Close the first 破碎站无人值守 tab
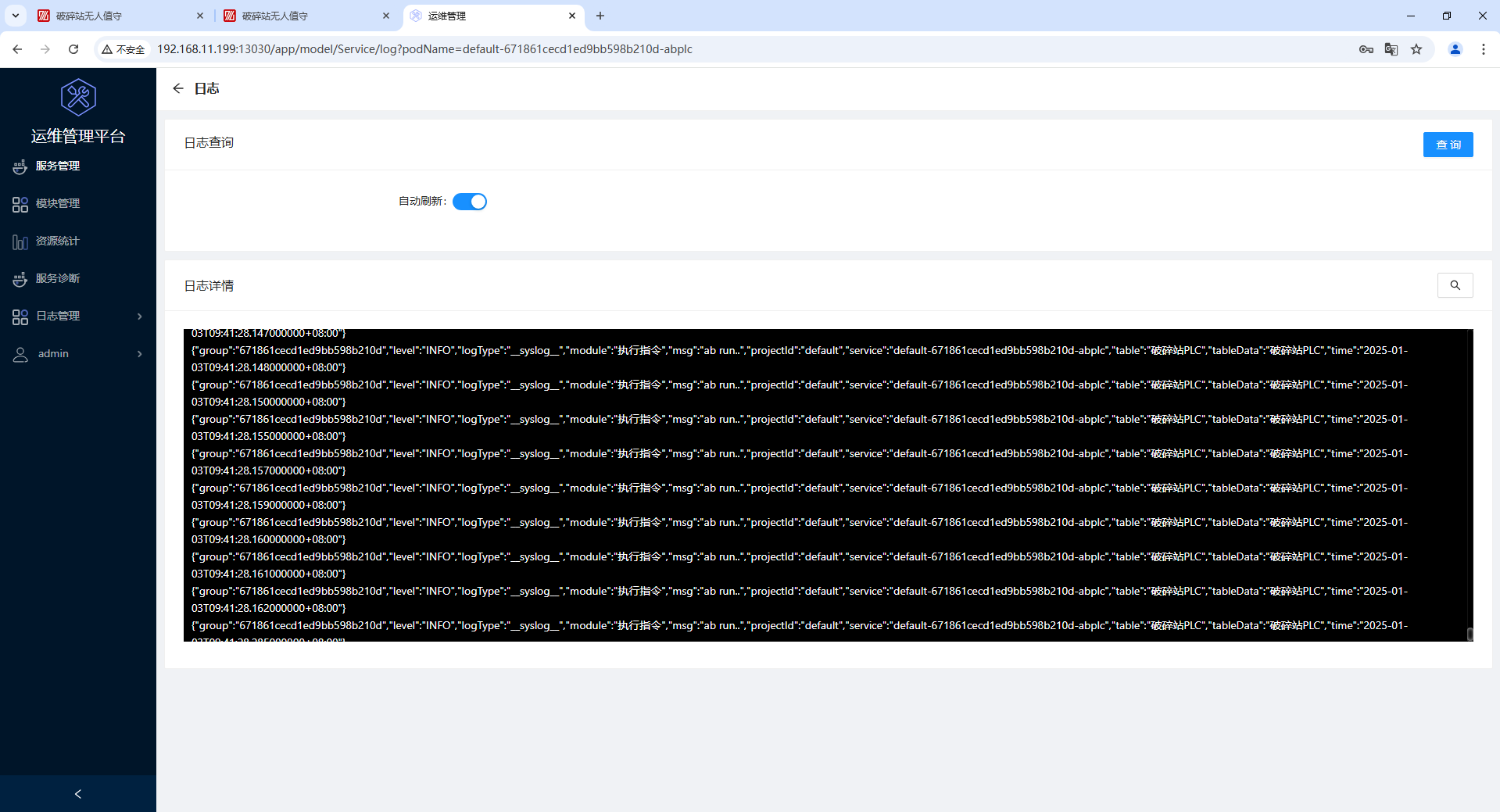Viewport: 1500px width, 812px height. 200,16
